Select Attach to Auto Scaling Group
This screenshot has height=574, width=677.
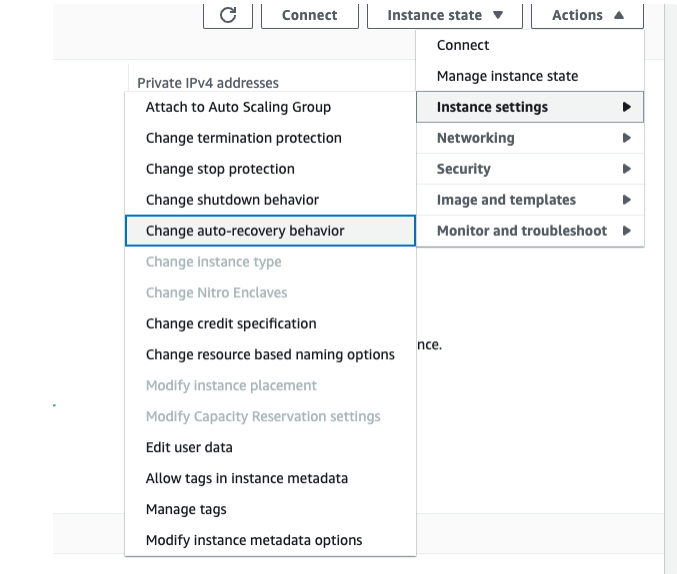pyautogui.click(x=238, y=107)
